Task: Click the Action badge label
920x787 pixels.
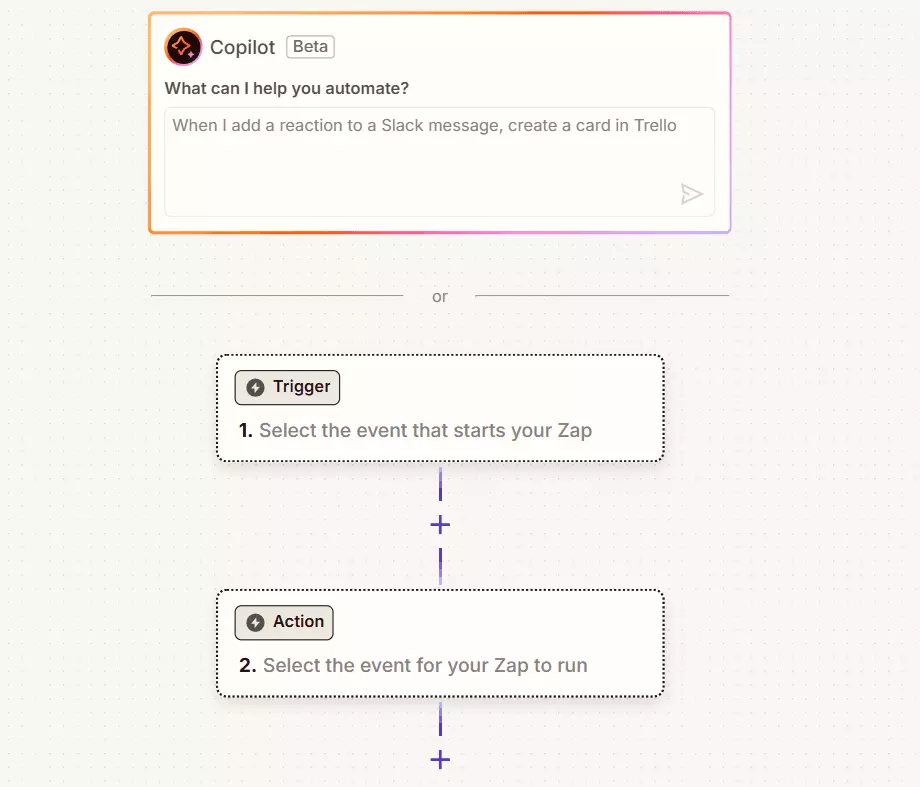Action: tap(298, 622)
